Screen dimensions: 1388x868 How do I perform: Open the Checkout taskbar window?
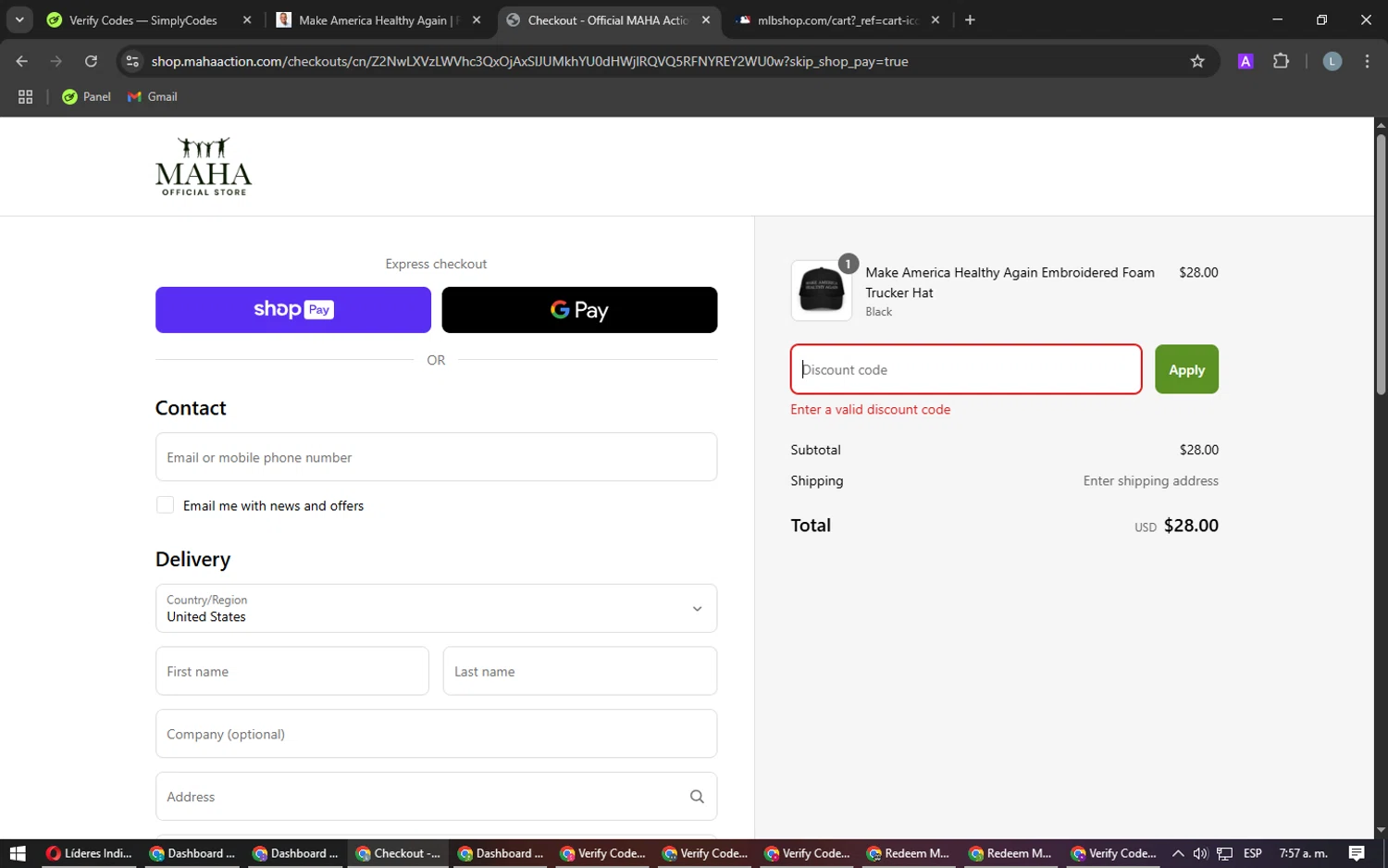pyautogui.click(x=399, y=853)
